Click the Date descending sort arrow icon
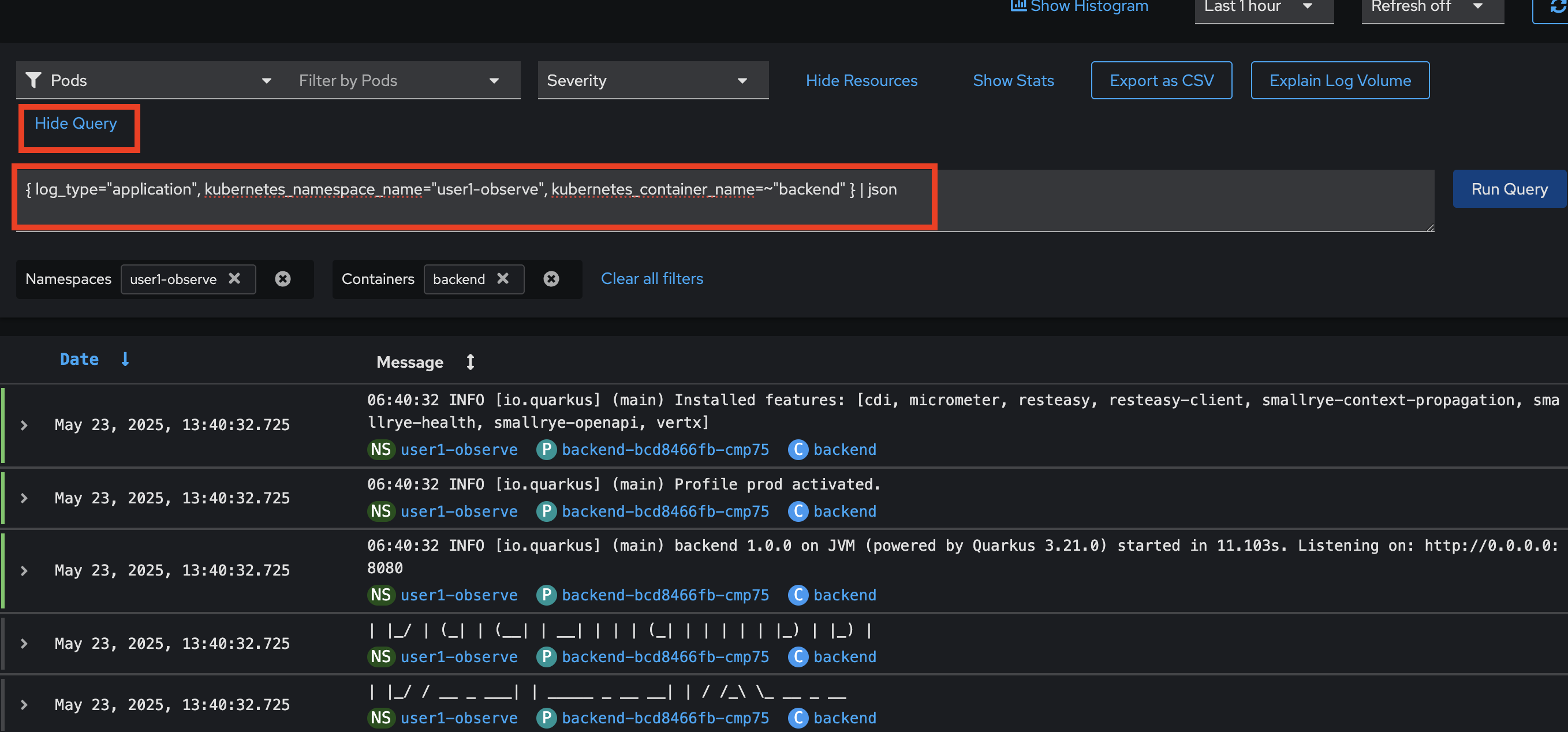The width and height of the screenshot is (1568, 732). pyautogui.click(x=125, y=359)
